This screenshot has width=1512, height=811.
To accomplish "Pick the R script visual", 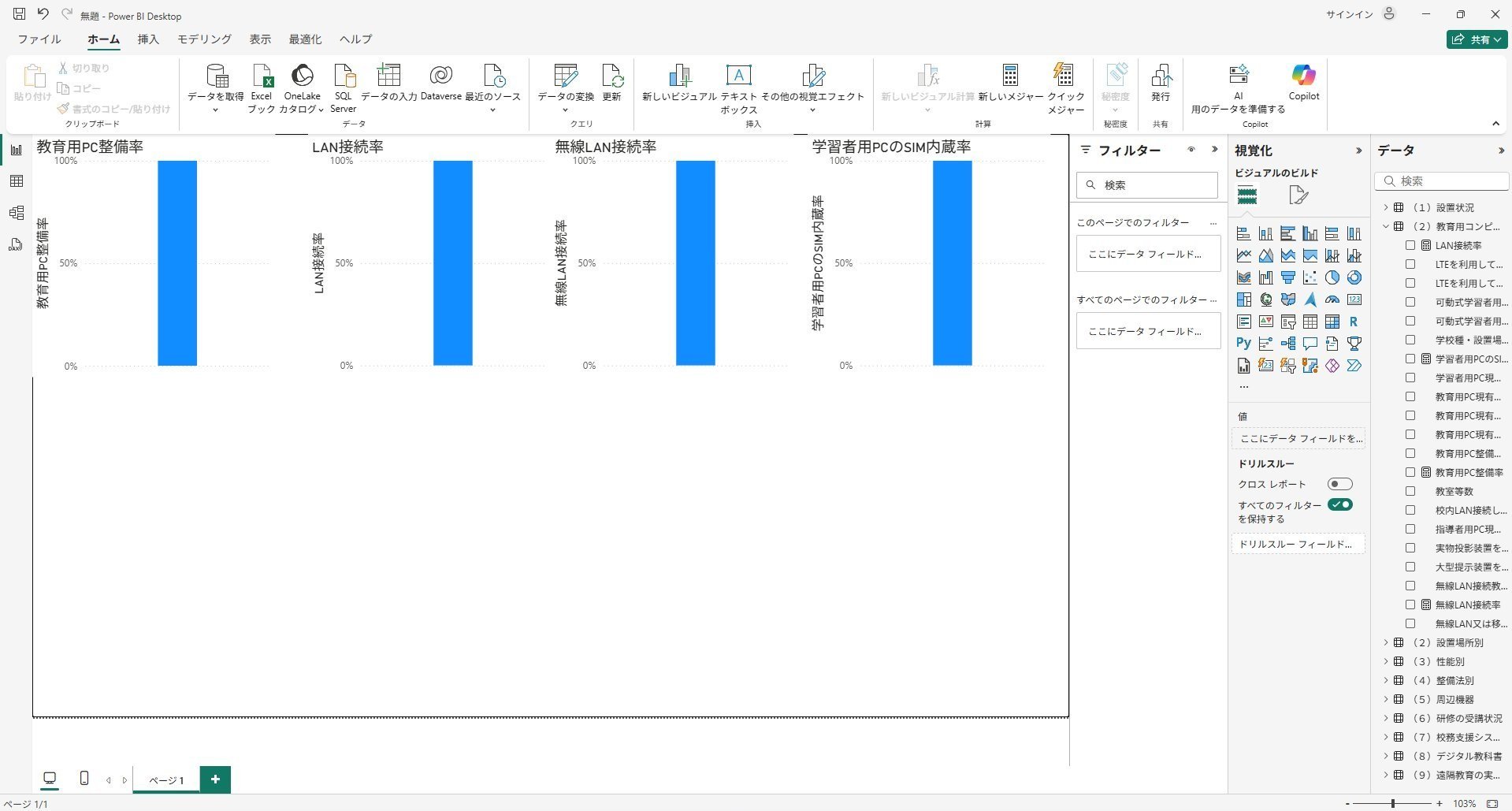I will (1354, 322).
